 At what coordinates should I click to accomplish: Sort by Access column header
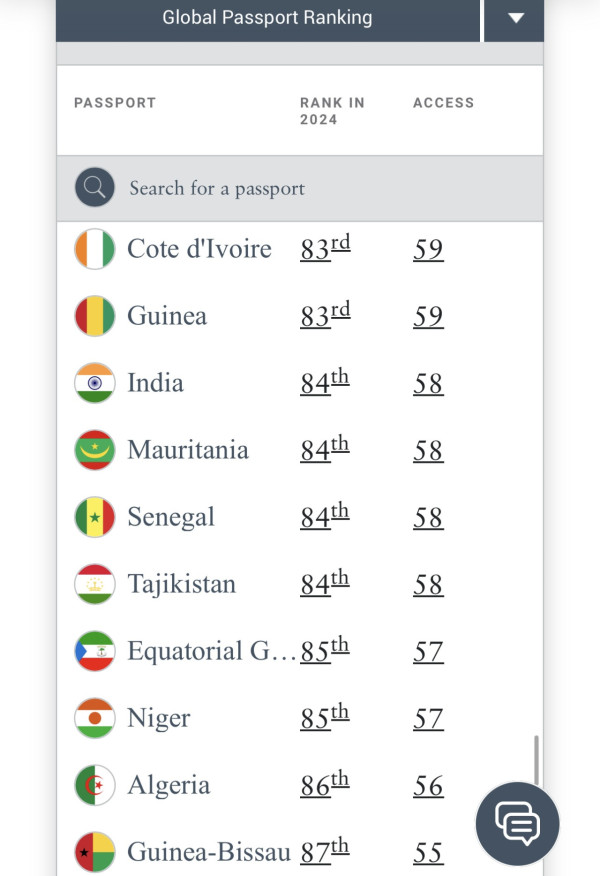tap(443, 103)
